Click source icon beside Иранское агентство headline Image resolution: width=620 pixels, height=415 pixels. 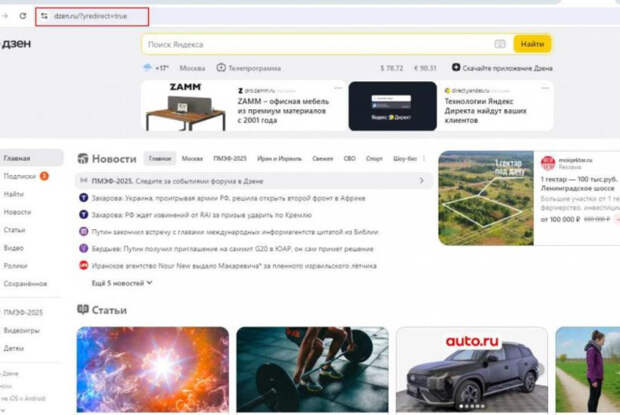[83, 265]
